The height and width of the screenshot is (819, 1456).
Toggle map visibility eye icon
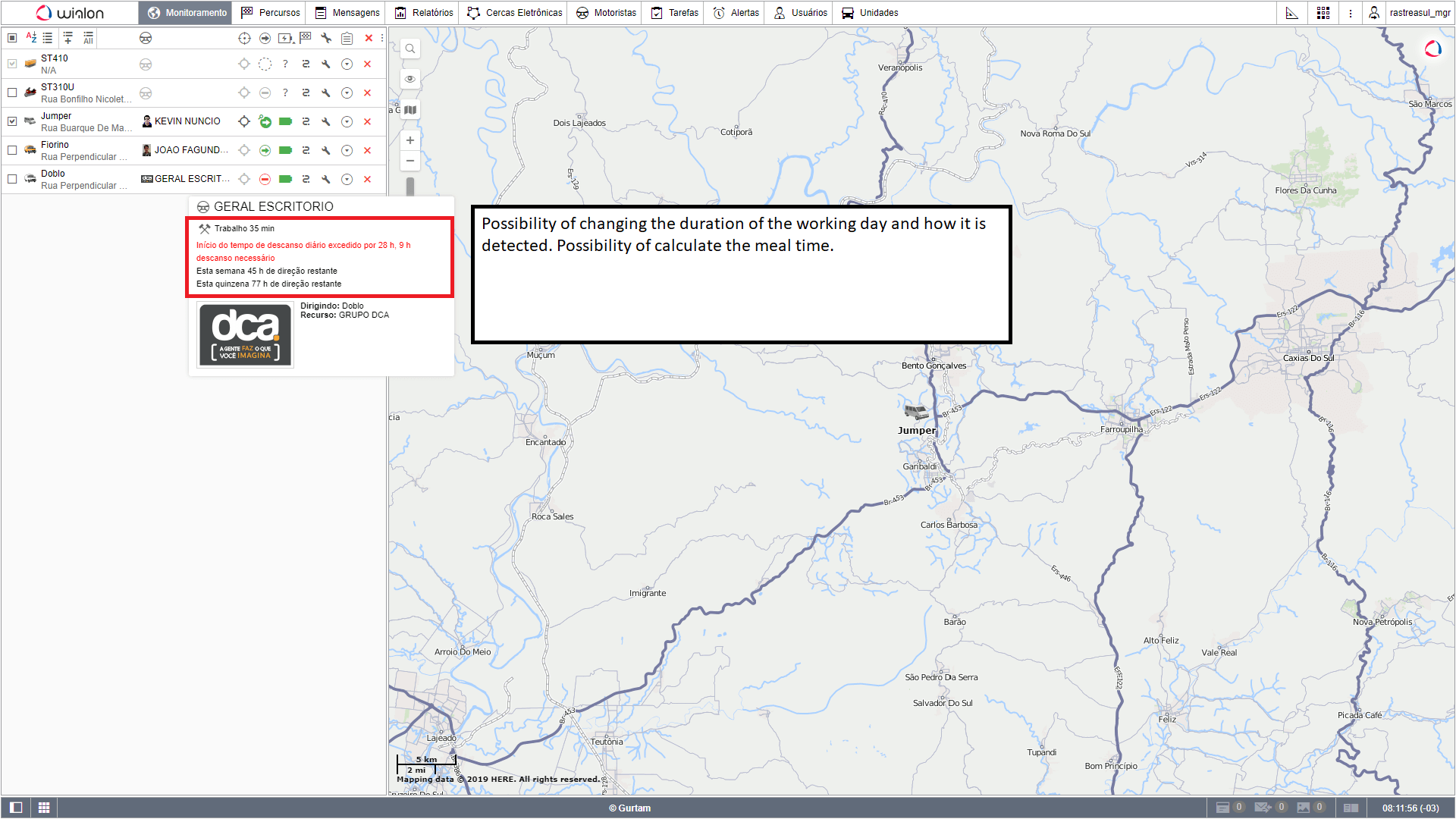[410, 79]
